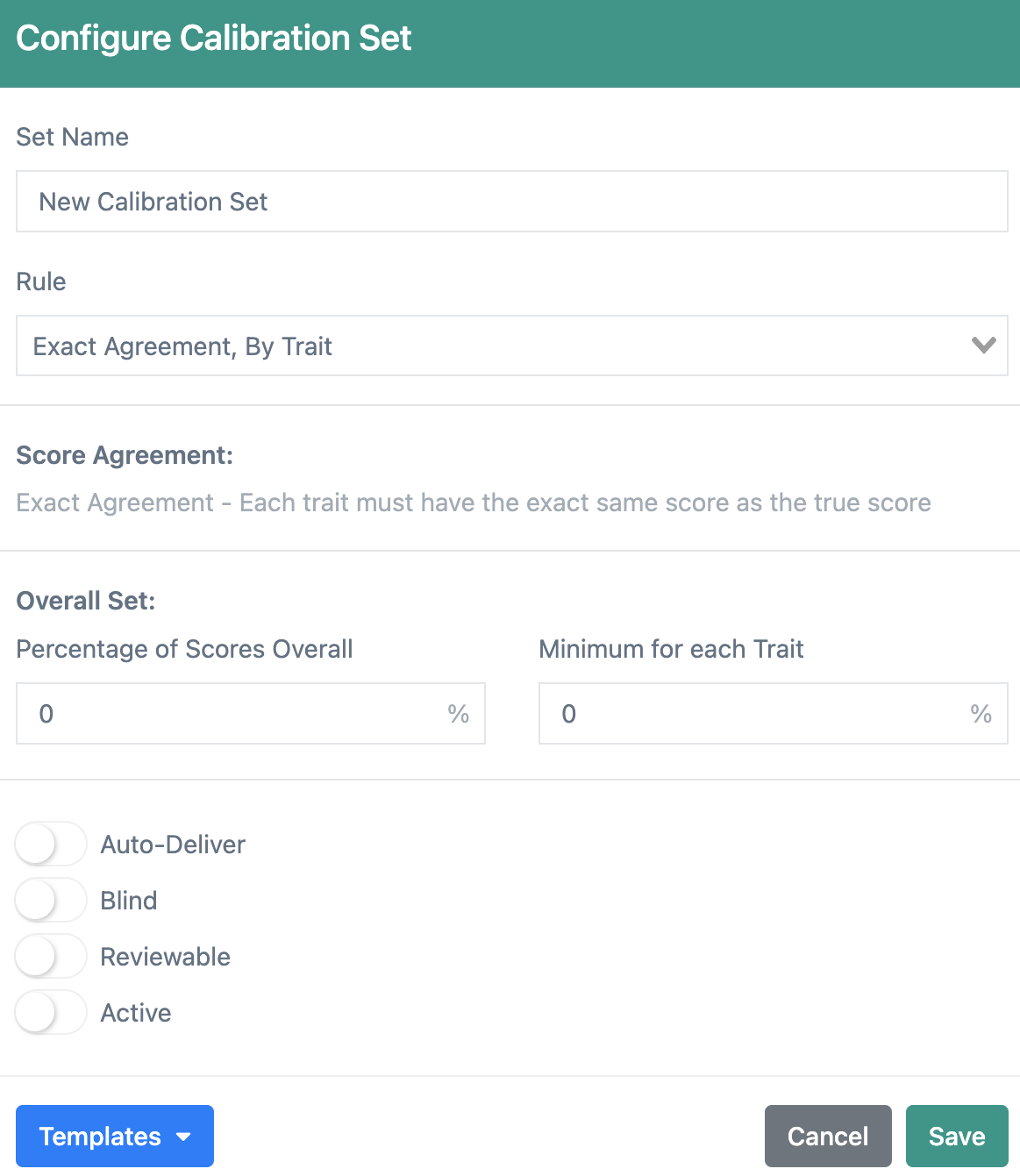The height and width of the screenshot is (1176, 1020).
Task: Open the Templates dropdown menu
Action: click(114, 1136)
